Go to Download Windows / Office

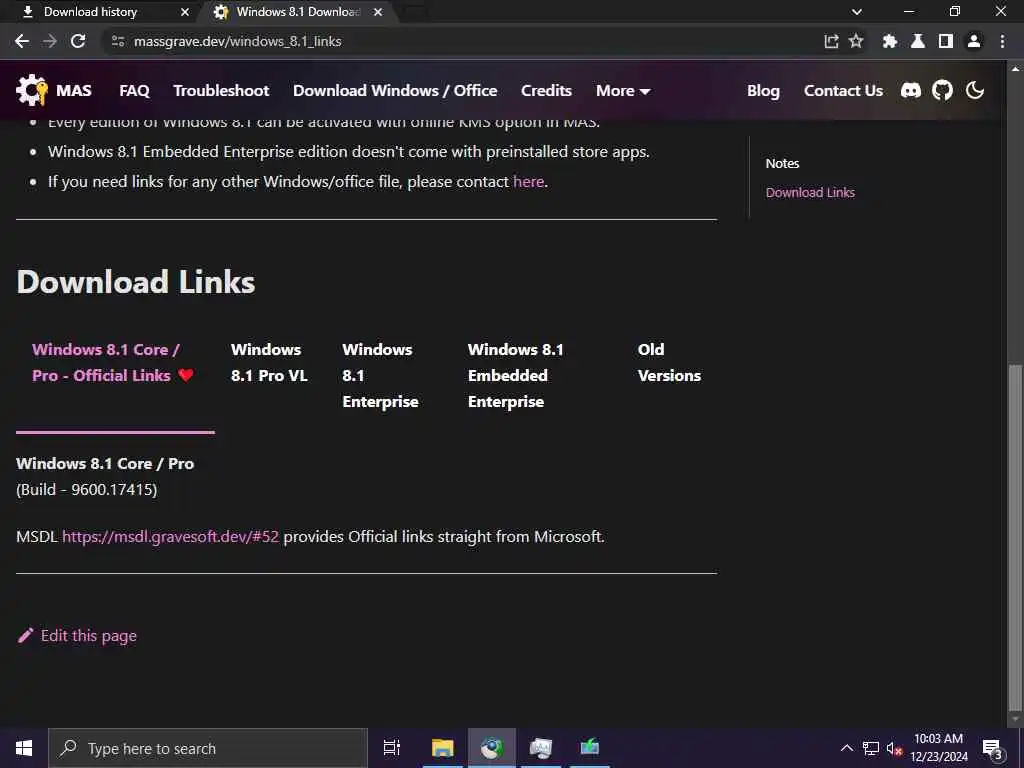[x=395, y=90]
